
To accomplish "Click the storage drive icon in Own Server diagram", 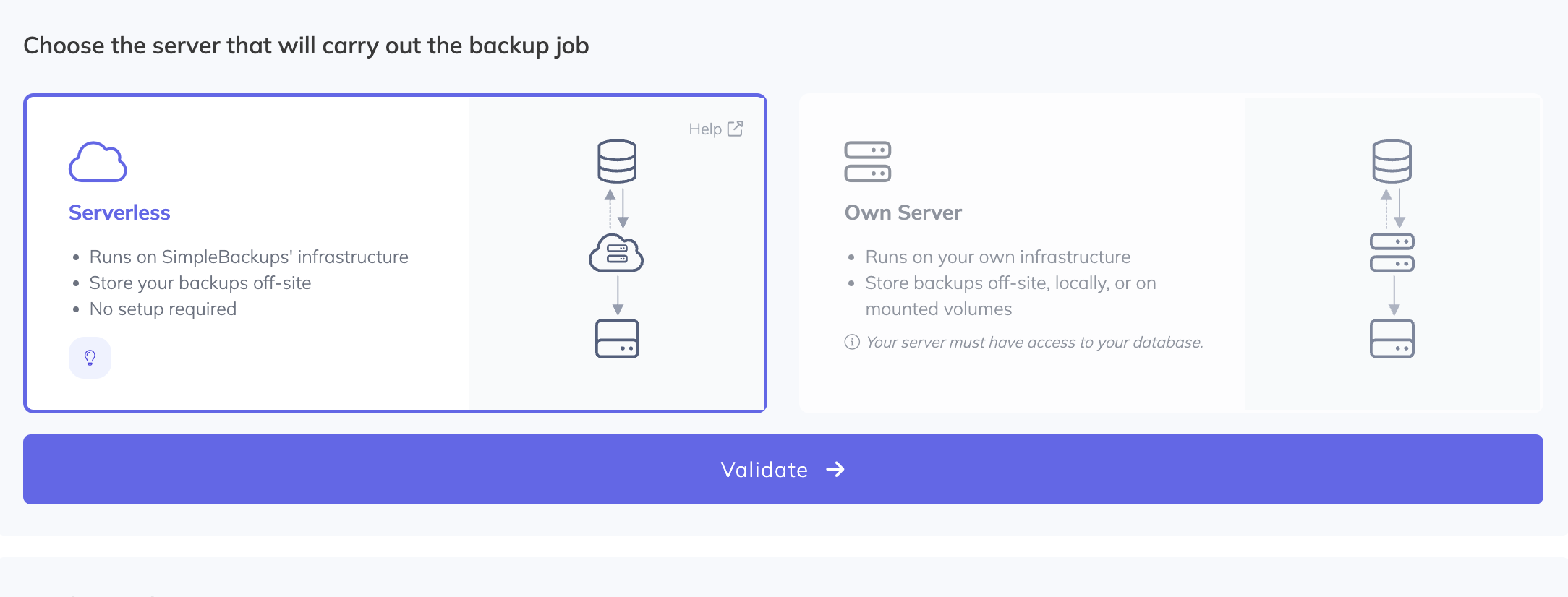I will [1392, 338].
